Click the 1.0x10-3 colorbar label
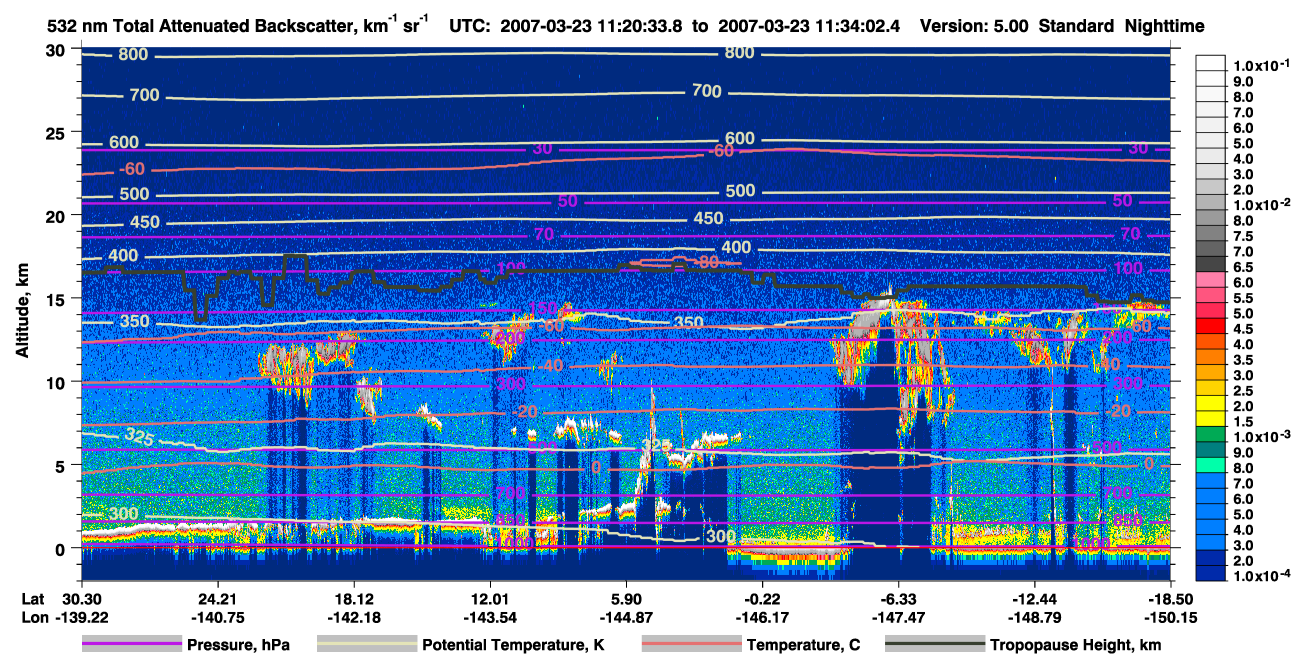The width and height of the screenshot is (1300, 667). (x=1262, y=437)
